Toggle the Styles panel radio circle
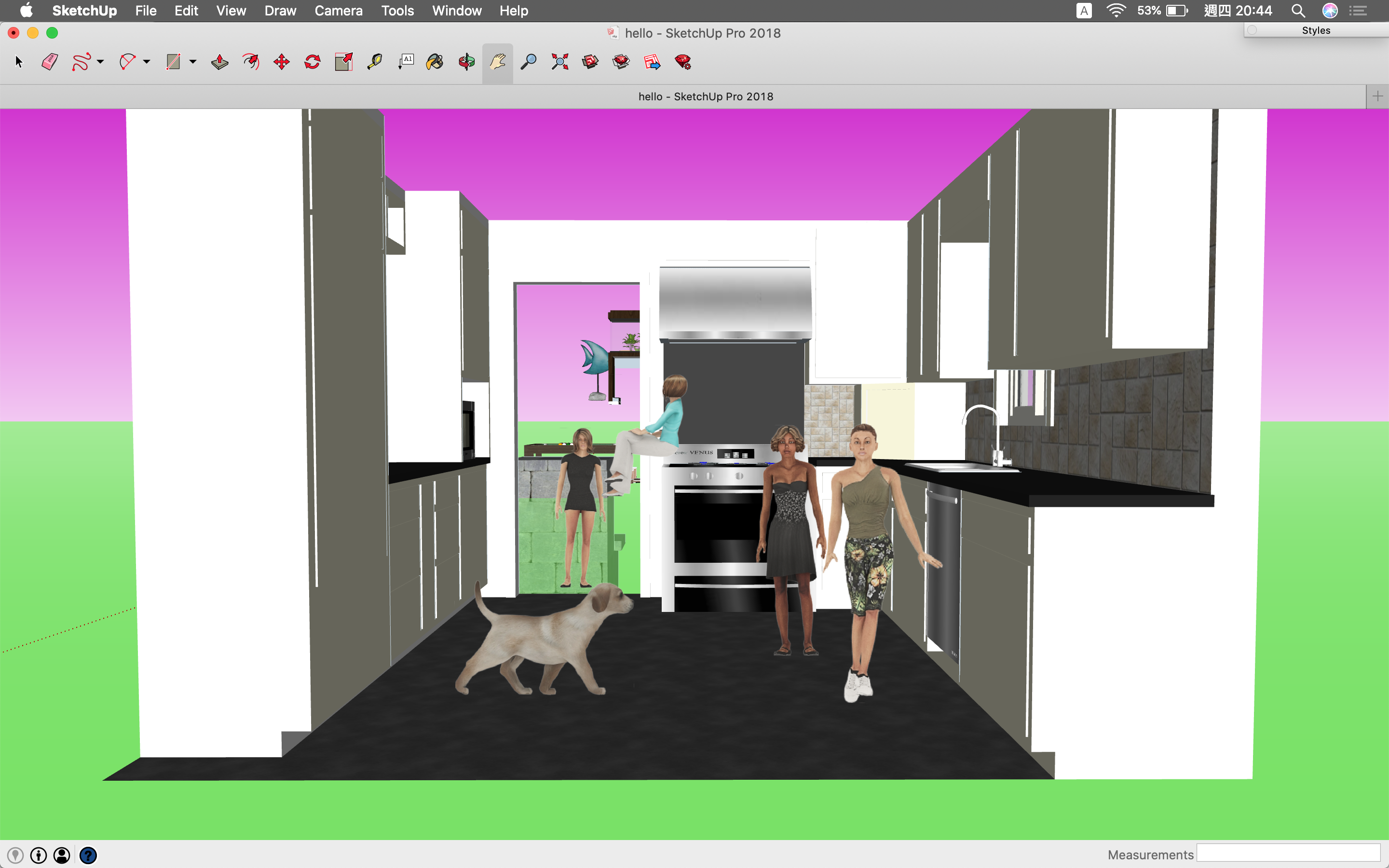Image resolution: width=1389 pixels, height=868 pixels. 1253,30
